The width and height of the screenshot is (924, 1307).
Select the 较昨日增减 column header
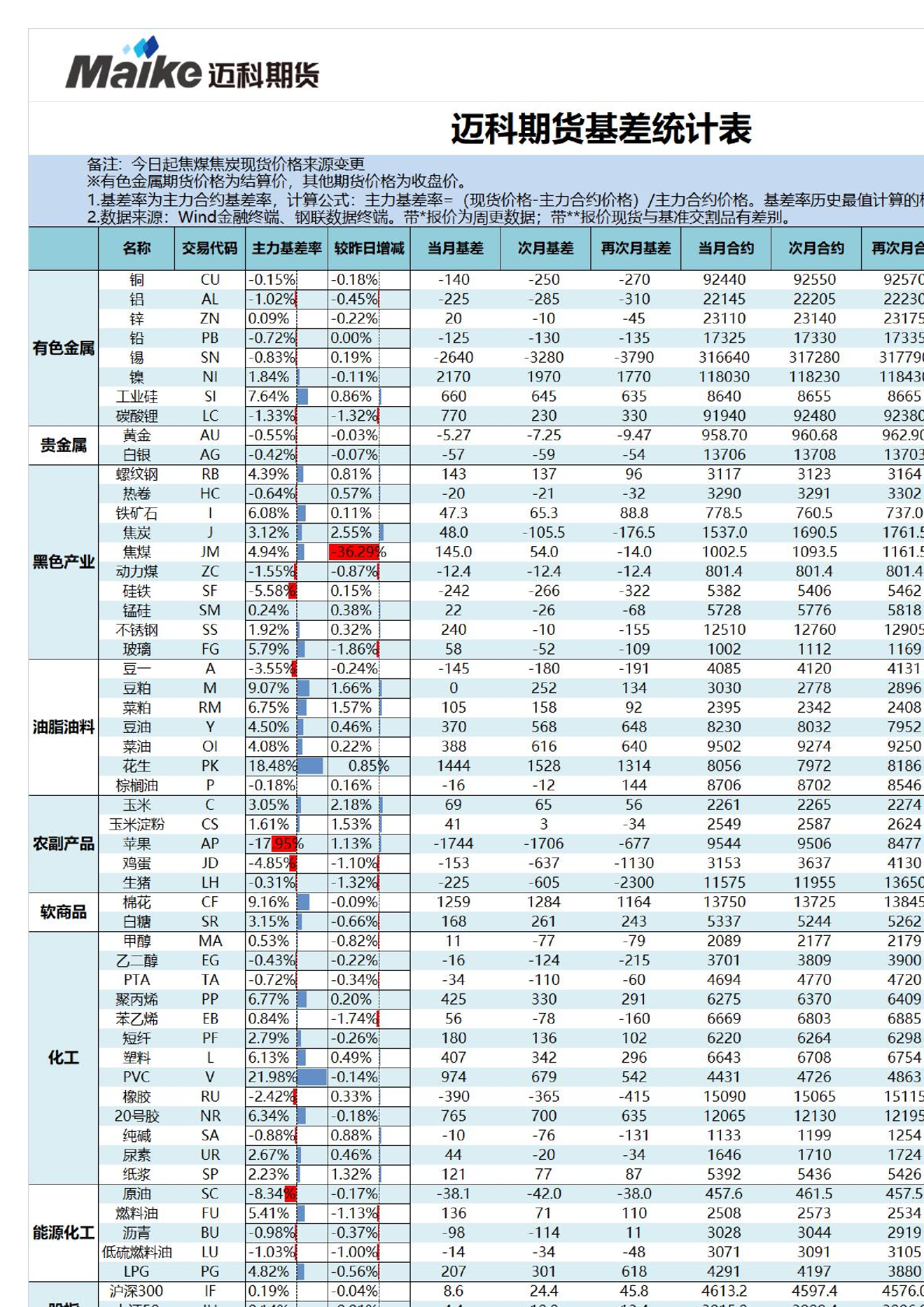click(x=369, y=248)
